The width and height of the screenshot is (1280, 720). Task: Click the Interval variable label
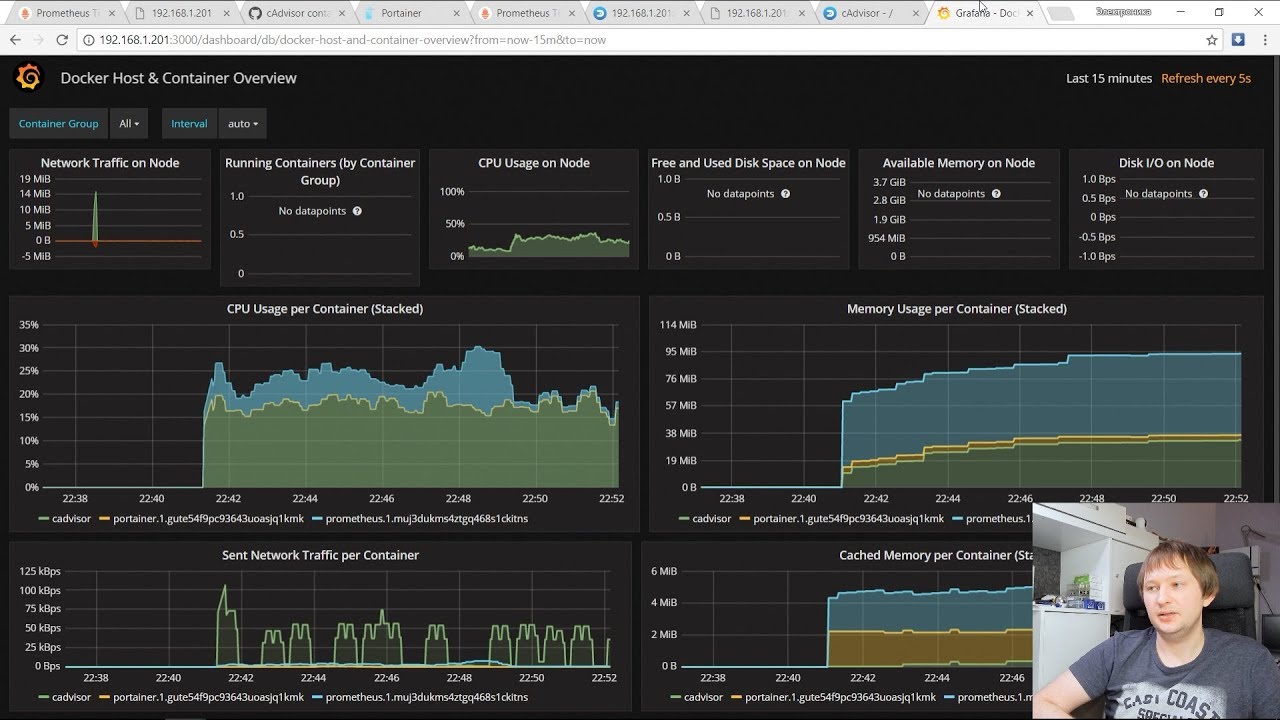189,124
